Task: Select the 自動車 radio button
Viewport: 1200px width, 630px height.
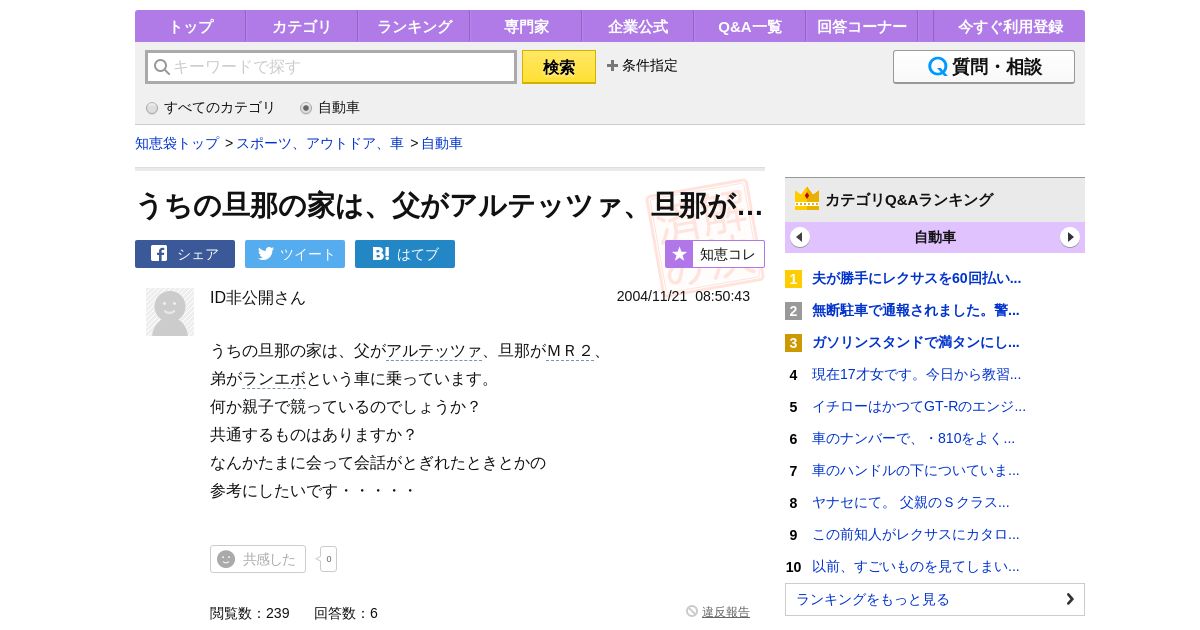Action: (x=306, y=108)
